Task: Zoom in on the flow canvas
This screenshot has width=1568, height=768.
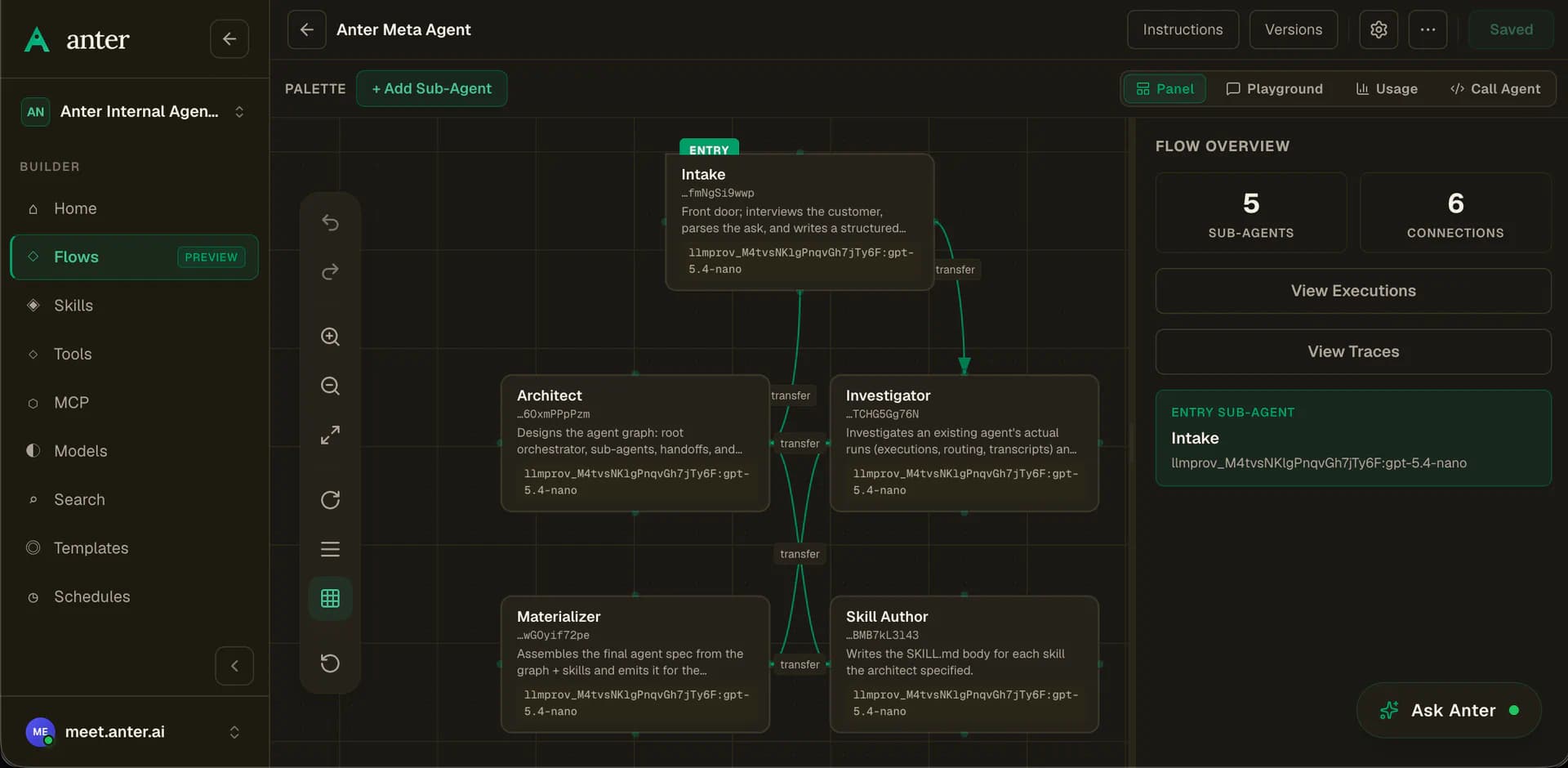Action: point(330,337)
